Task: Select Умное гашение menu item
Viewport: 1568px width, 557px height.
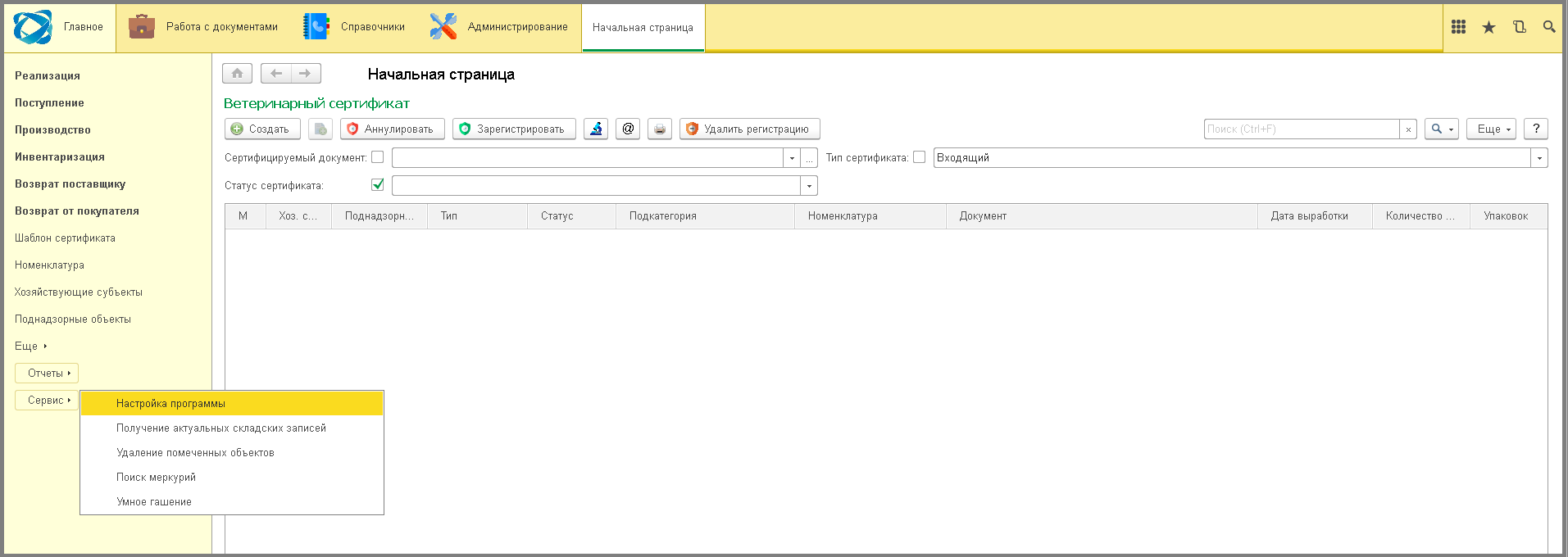Action: tap(232, 501)
